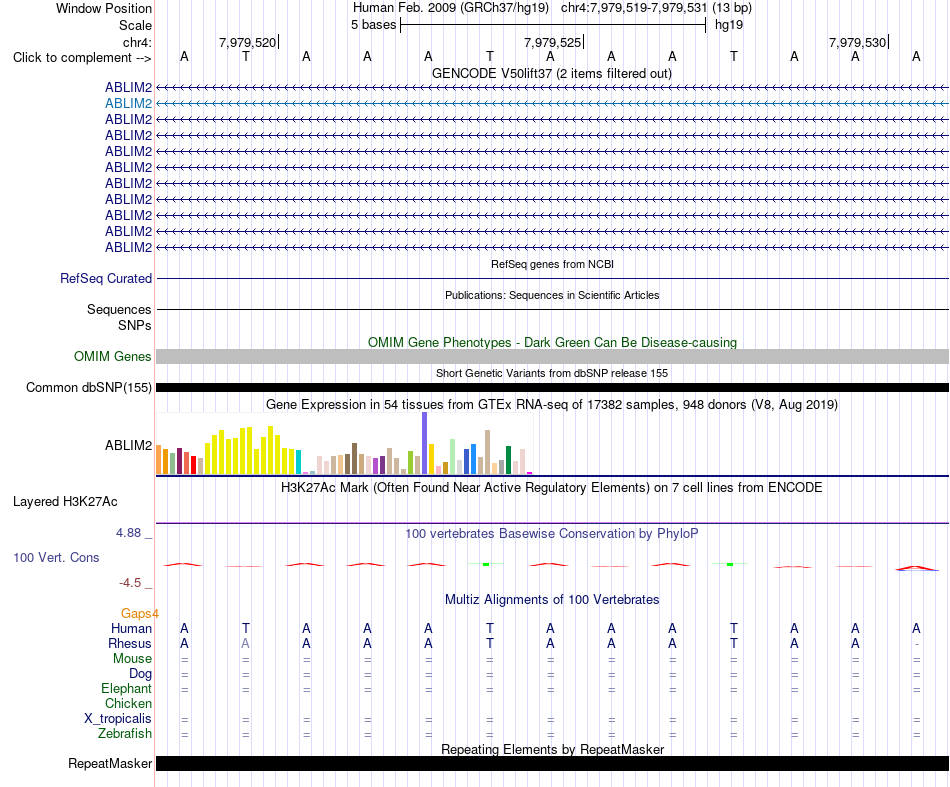Image resolution: width=950 pixels, height=787 pixels.
Task: Select the Rhesus alignment row label
Action: [130, 643]
